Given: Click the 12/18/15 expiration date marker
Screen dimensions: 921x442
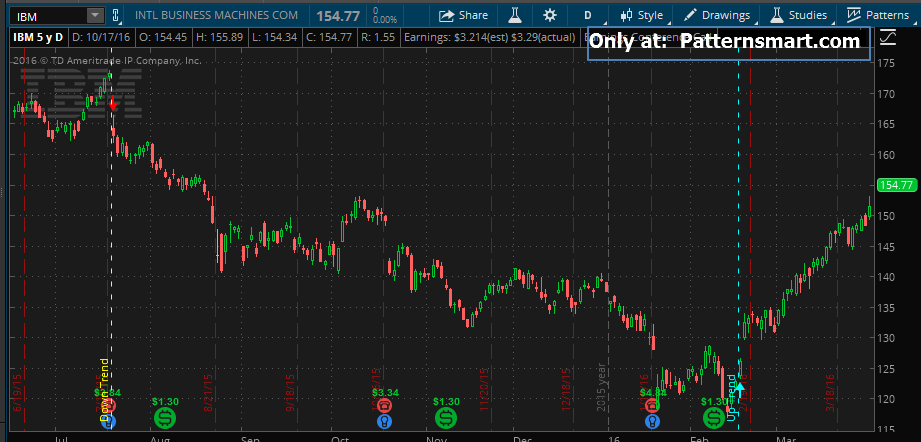Looking at the screenshot, I should coord(567,390).
